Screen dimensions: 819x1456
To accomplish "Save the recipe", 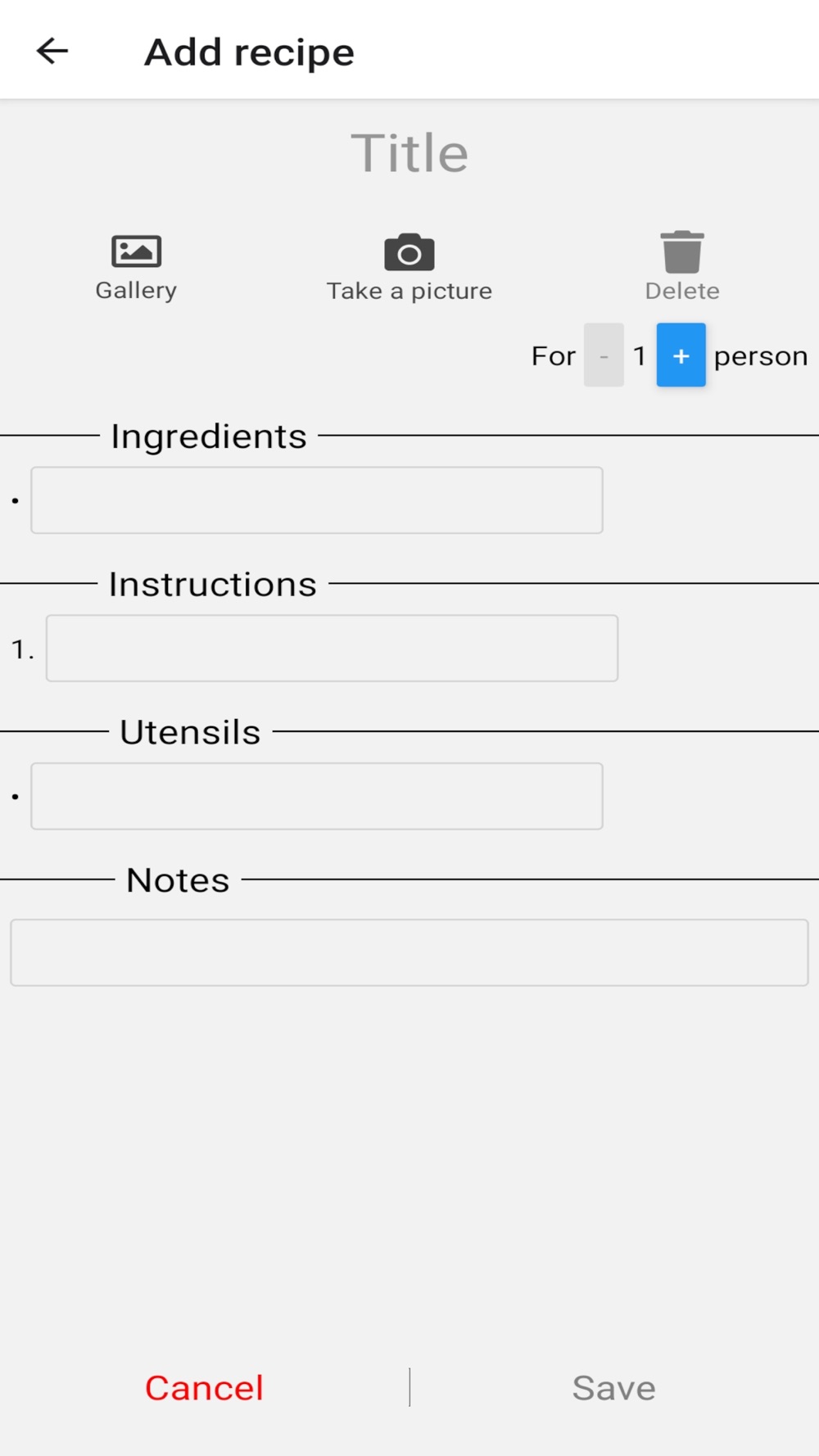I will (613, 1388).
